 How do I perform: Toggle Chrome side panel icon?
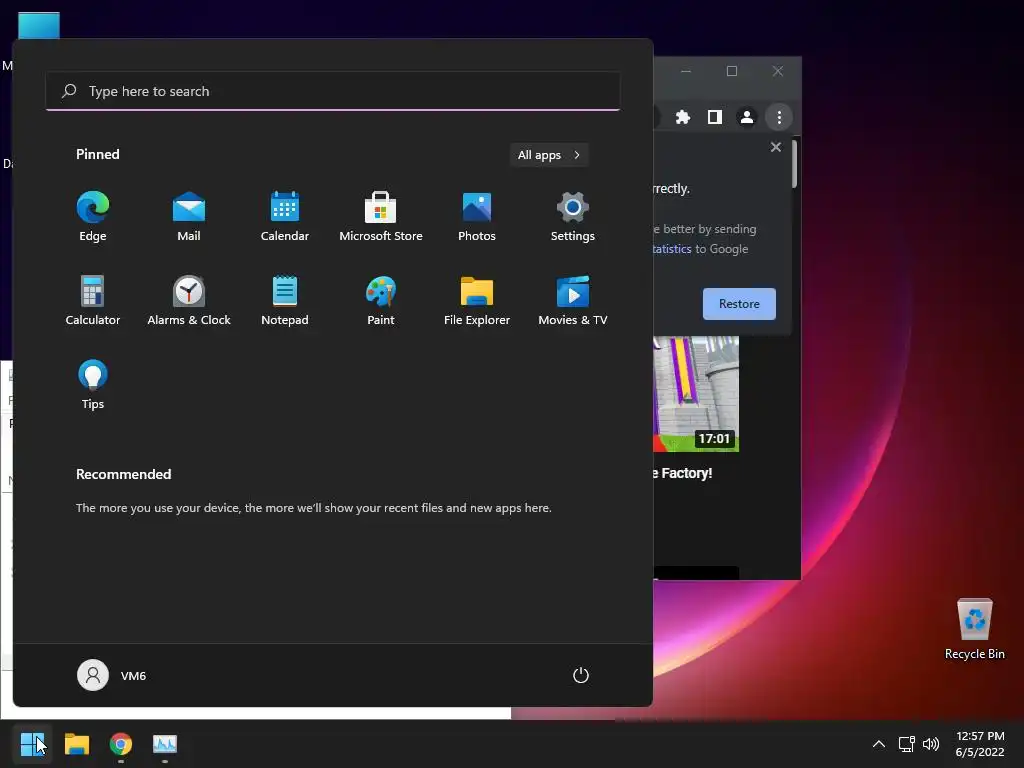pos(715,117)
